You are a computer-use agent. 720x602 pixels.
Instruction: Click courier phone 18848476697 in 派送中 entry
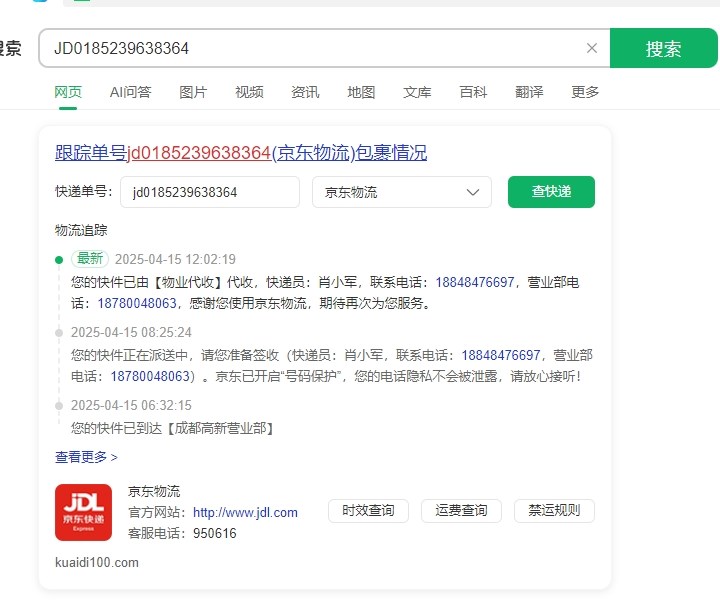pos(501,355)
